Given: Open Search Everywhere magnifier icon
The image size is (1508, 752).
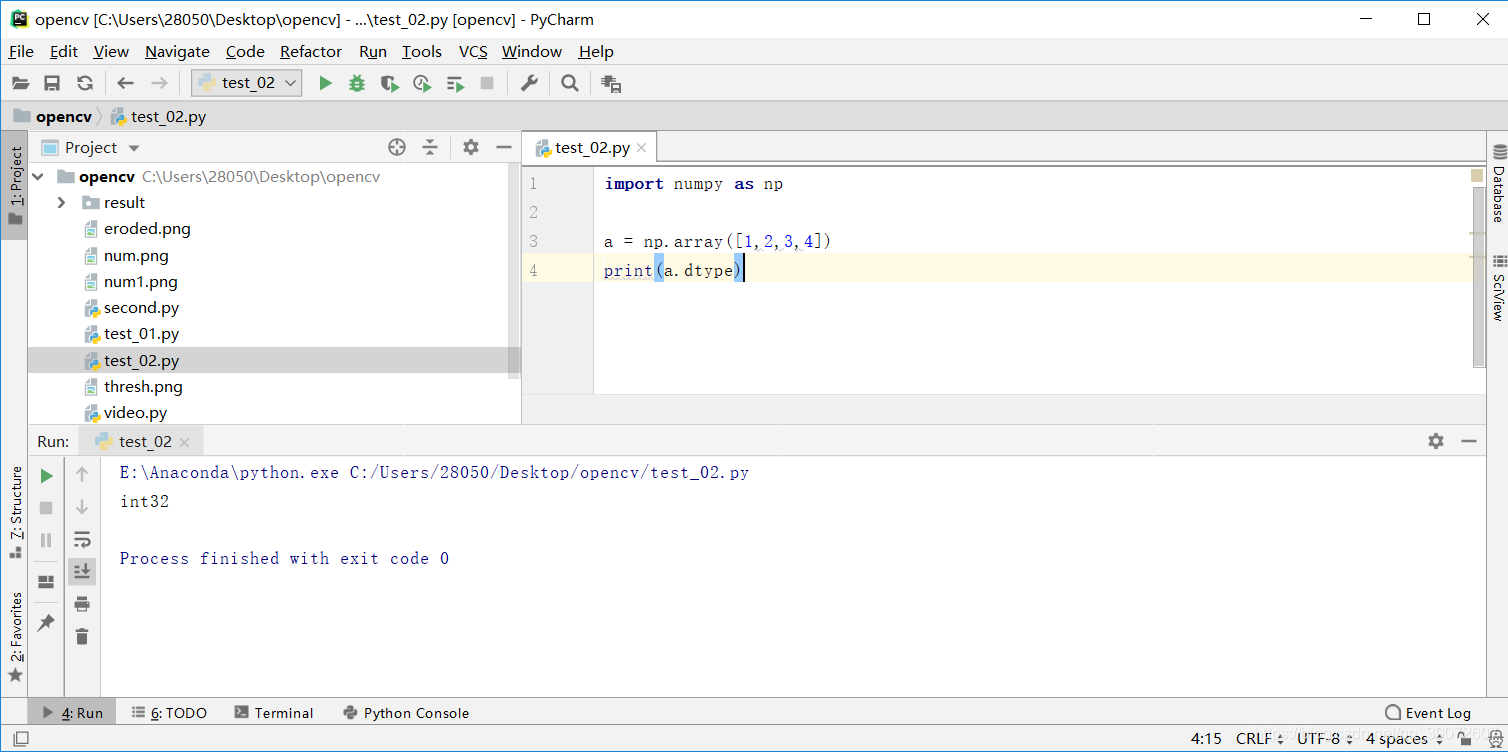Looking at the screenshot, I should pyautogui.click(x=570, y=83).
